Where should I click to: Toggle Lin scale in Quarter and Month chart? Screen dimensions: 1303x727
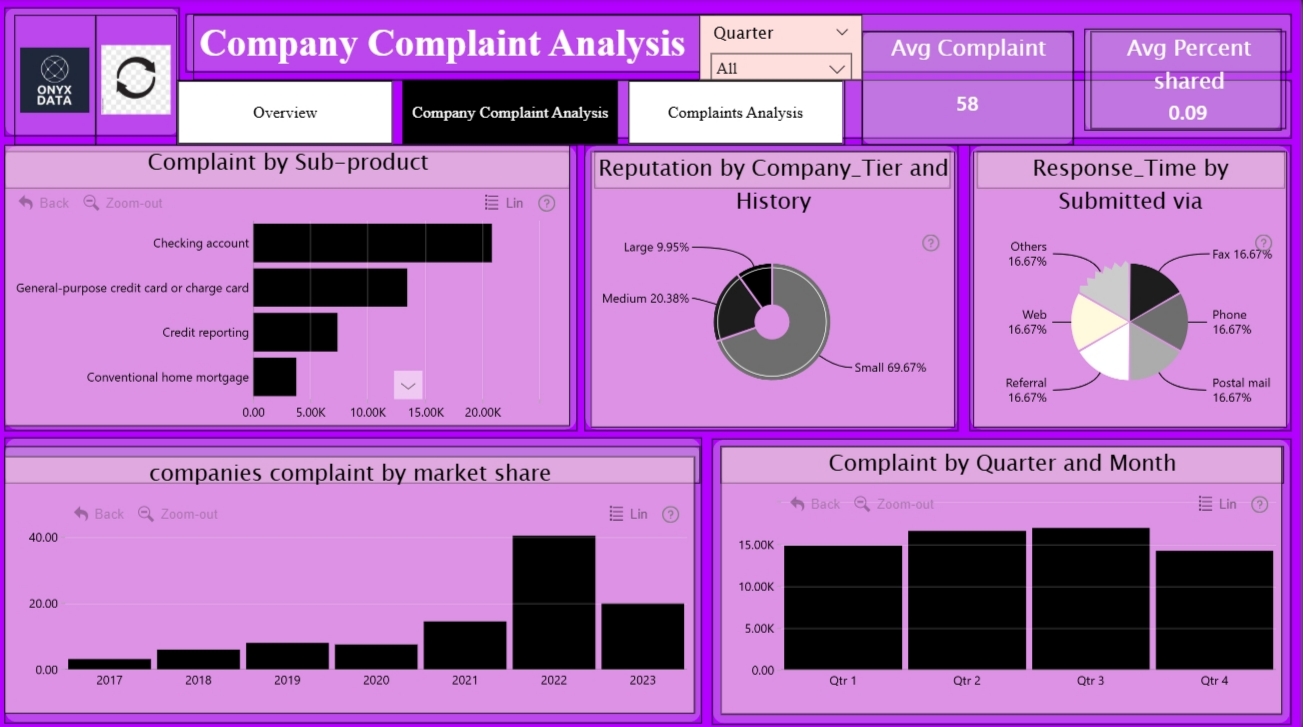tap(1217, 504)
